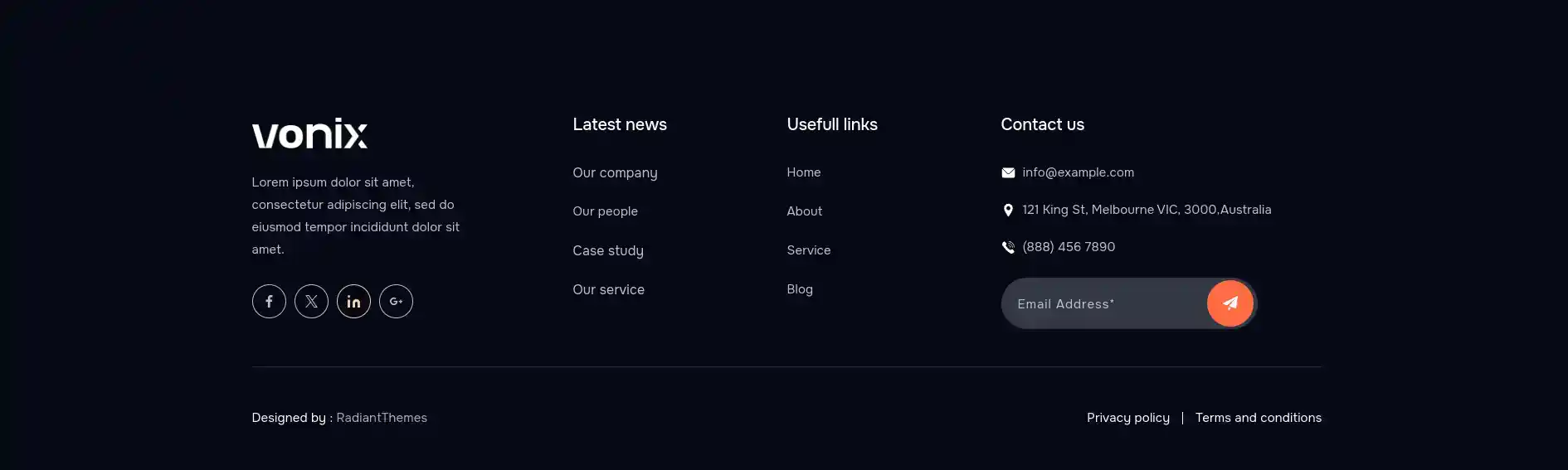Focus the Email Address input field
Screen dimensions: 1568x470
(x=1104, y=303)
